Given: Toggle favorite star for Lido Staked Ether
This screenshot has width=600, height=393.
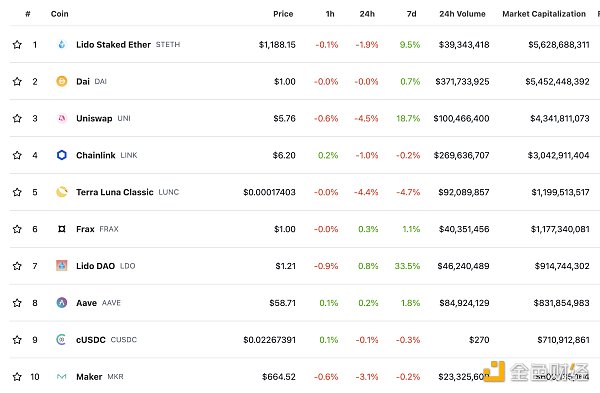Looking at the screenshot, I should click(17, 44).
